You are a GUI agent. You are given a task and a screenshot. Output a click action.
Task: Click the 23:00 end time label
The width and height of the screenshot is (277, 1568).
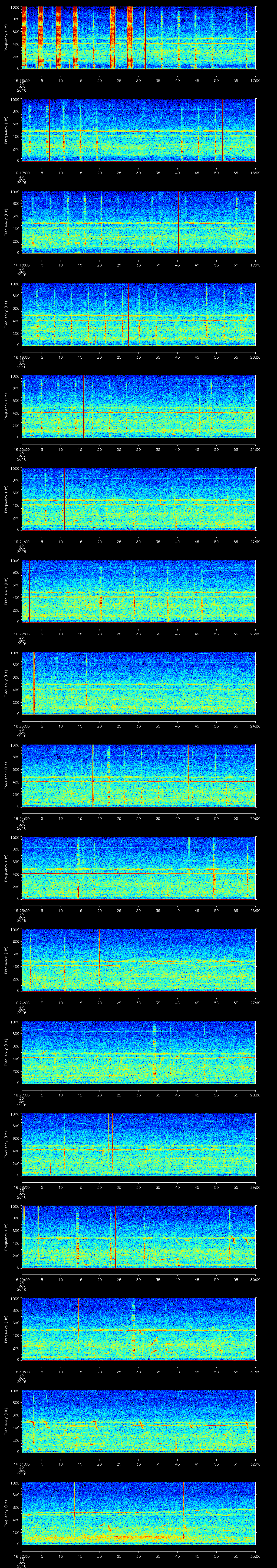[x=255, y=634]
